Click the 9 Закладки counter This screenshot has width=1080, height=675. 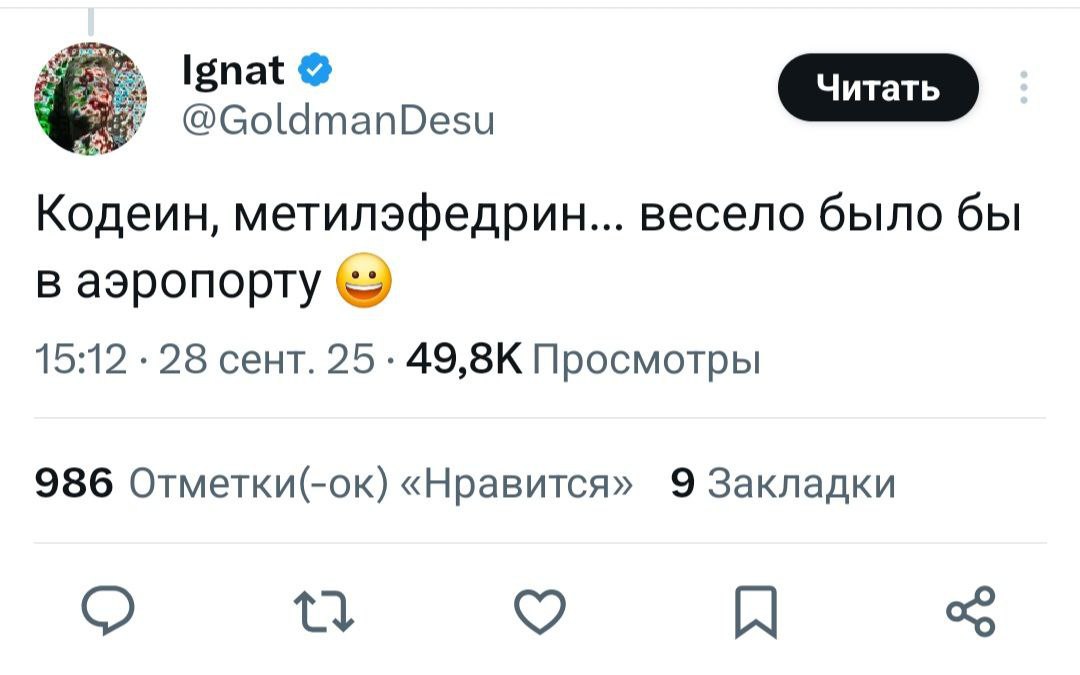click(782, 485)
